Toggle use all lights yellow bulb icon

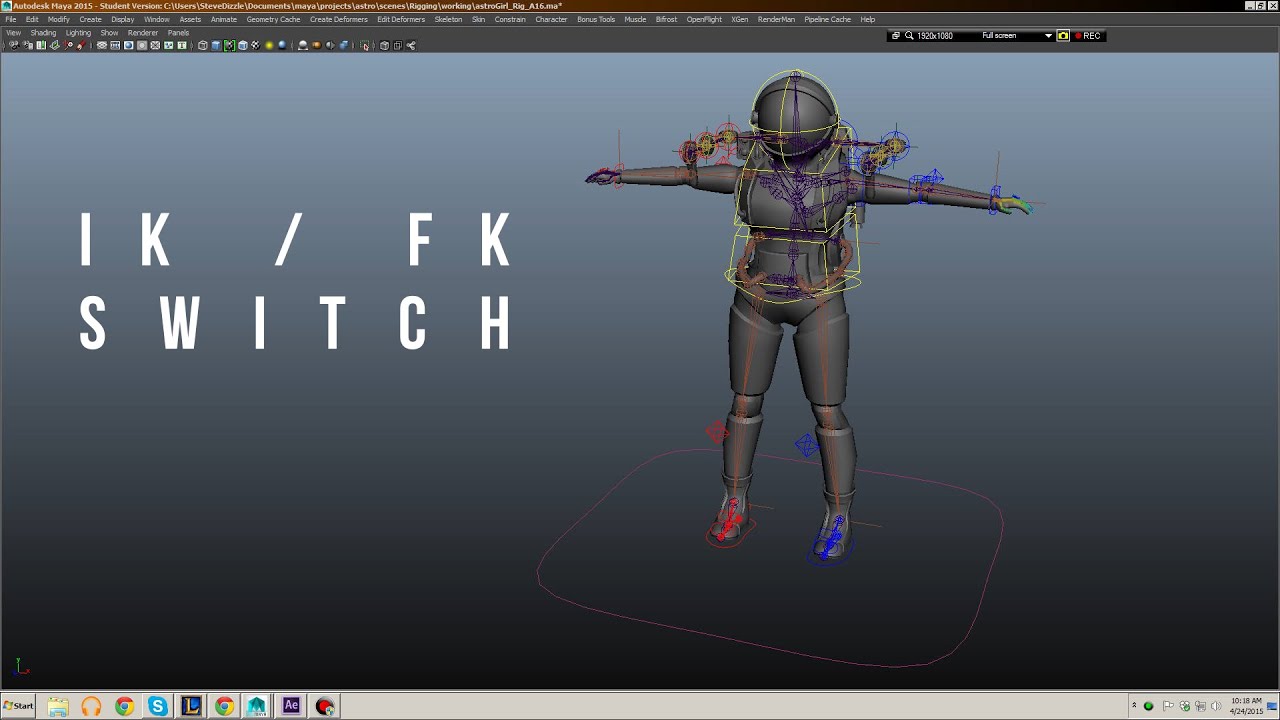[269, 45]
